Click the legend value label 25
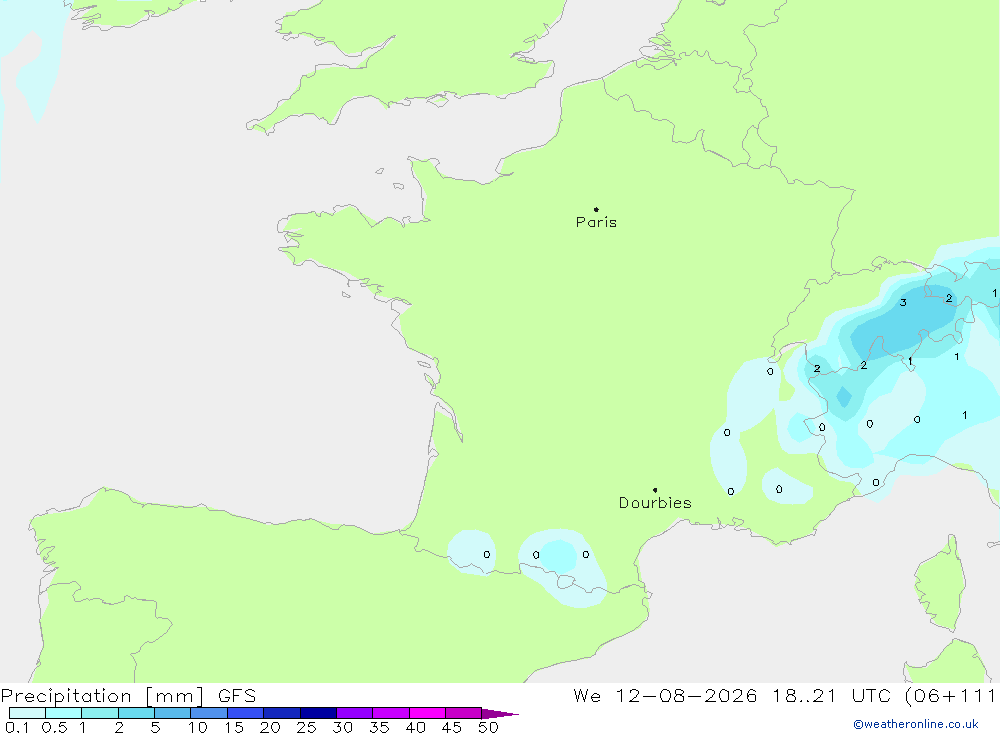The image size is (1000, 733). (306, 727)
